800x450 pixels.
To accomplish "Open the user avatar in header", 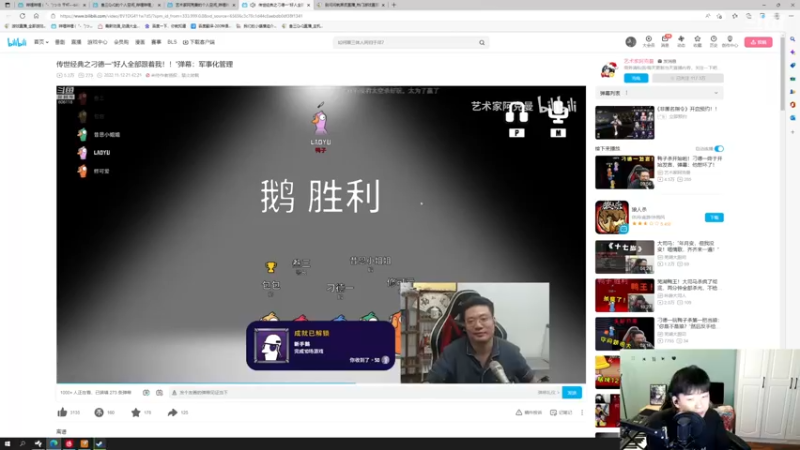I will coord(631,42).
